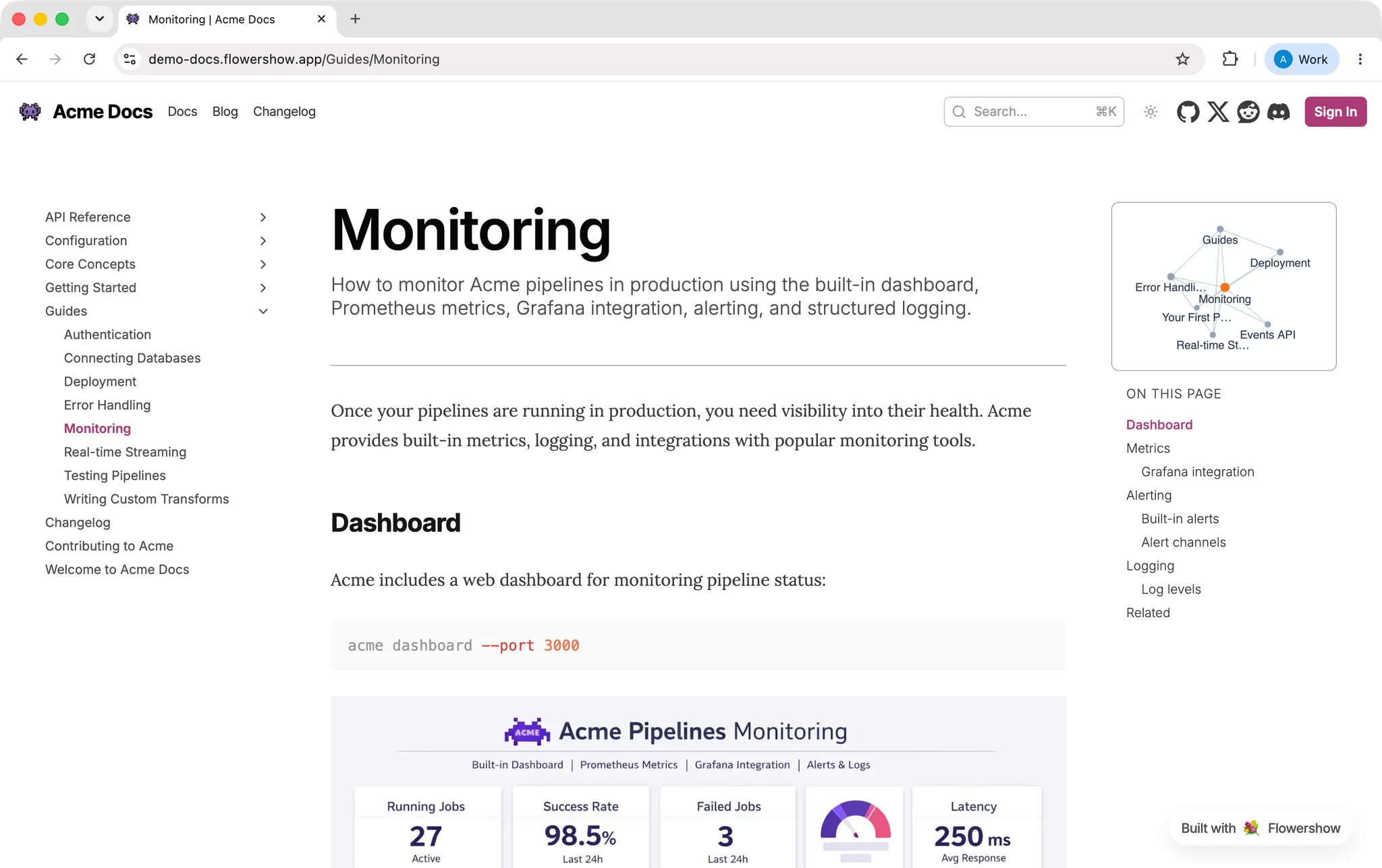Go back to the previous page
Viewport: 1382px width, 868px height.
point(22,59)
